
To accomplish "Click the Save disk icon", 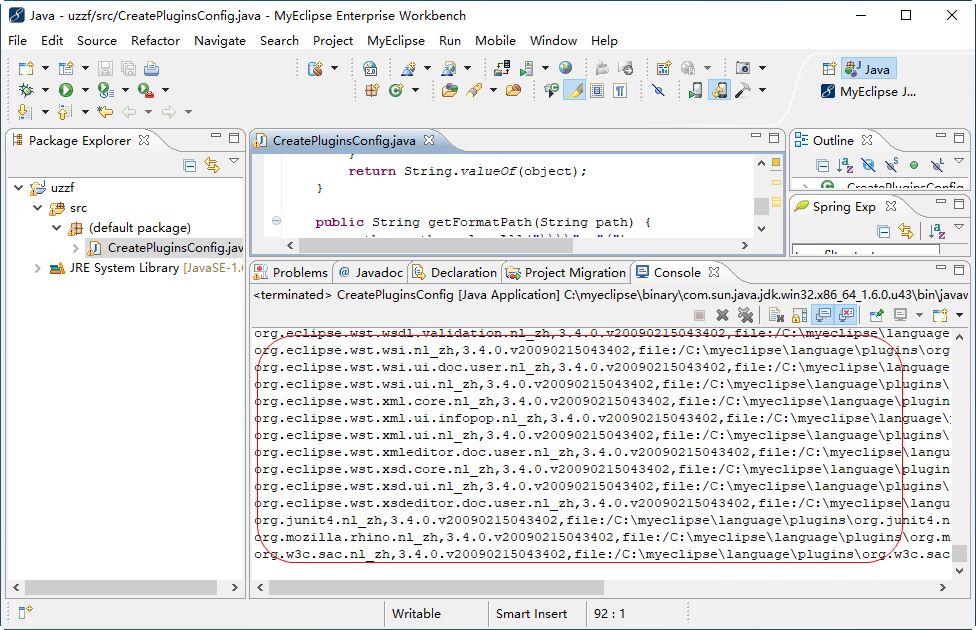I will tap(107, 68).
